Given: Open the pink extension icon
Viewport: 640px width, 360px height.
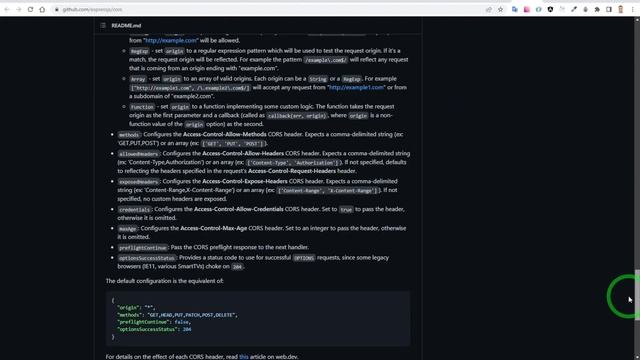Looking at the screenshot, I should click(x=527, y=9).
